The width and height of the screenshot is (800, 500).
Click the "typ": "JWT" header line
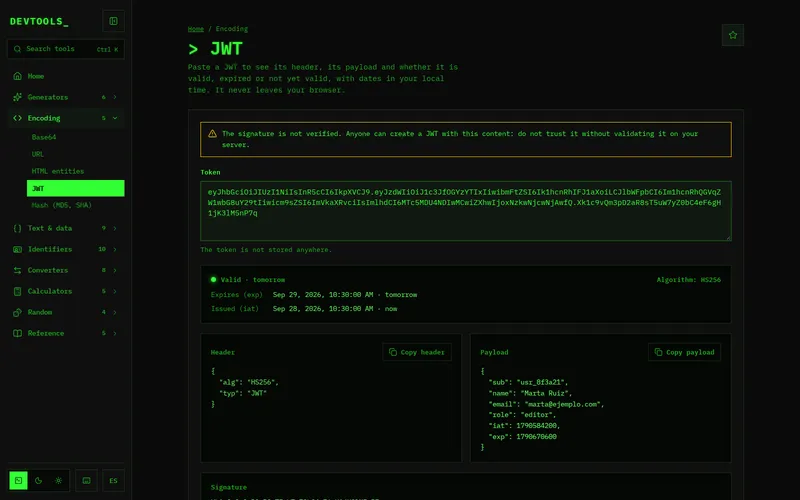click(243, 393)
